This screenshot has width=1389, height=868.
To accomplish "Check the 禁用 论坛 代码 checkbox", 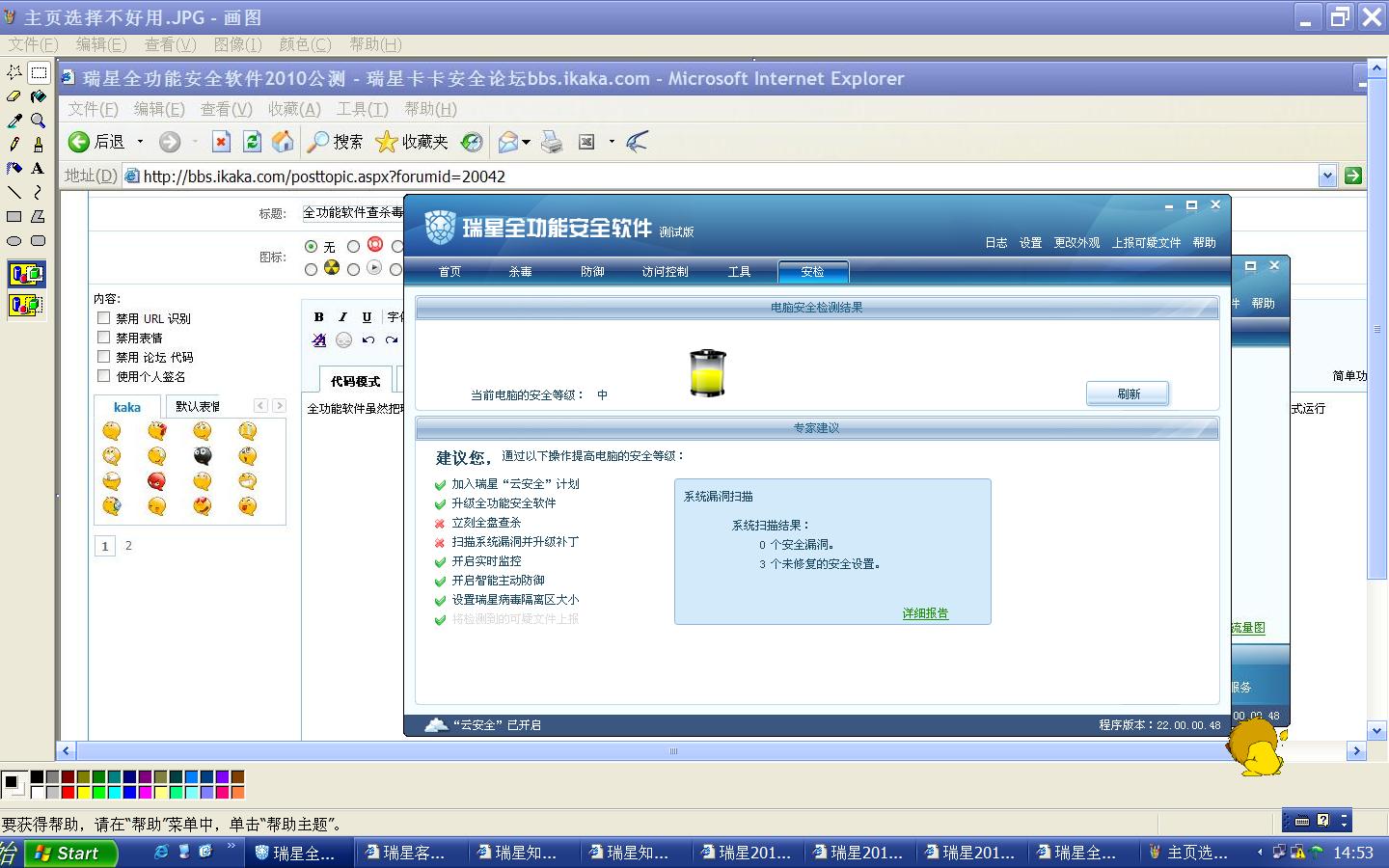I will [x=103, y=357].
